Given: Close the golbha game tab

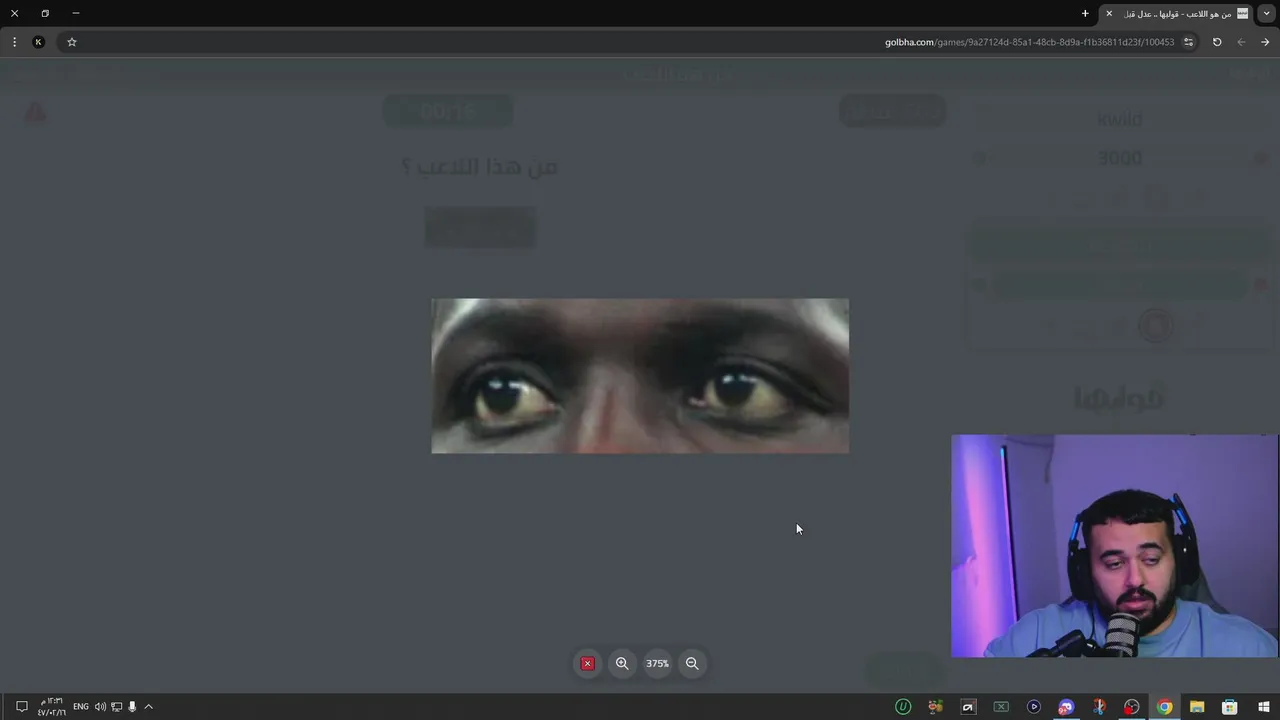Looking at the screenshot, I should [1109, 13].
